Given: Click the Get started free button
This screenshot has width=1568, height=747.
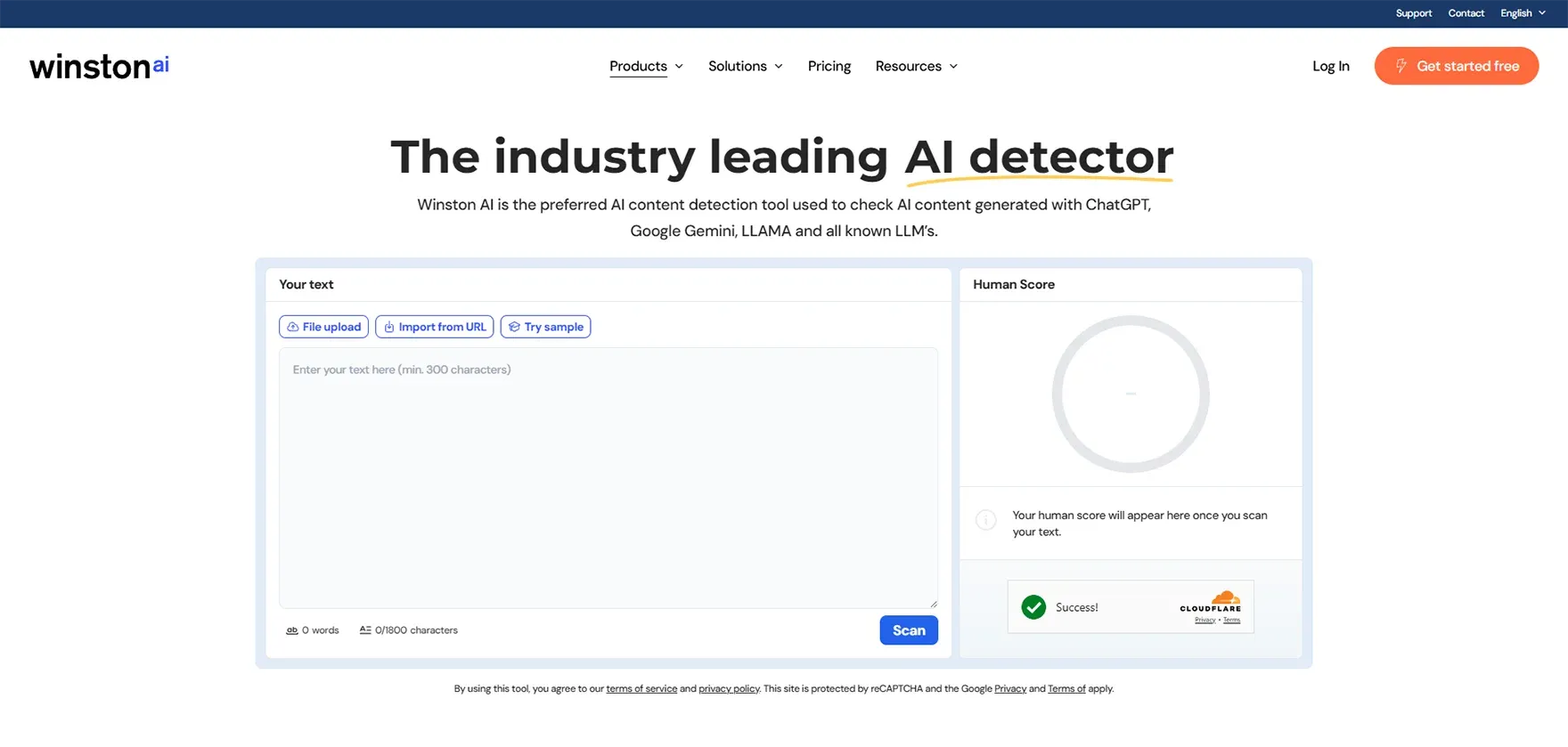Looking at the screenshot, I should 1457,66.
